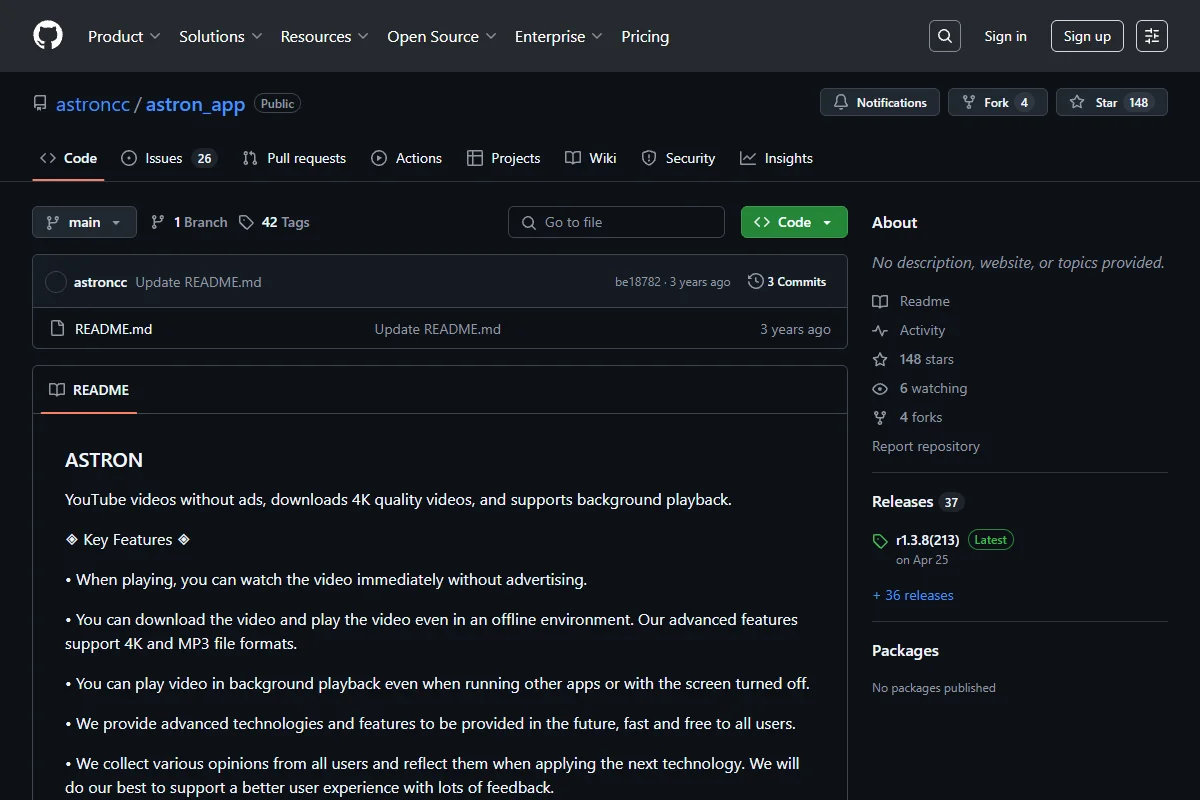Open the + 36 releases link

pos(913,595)
